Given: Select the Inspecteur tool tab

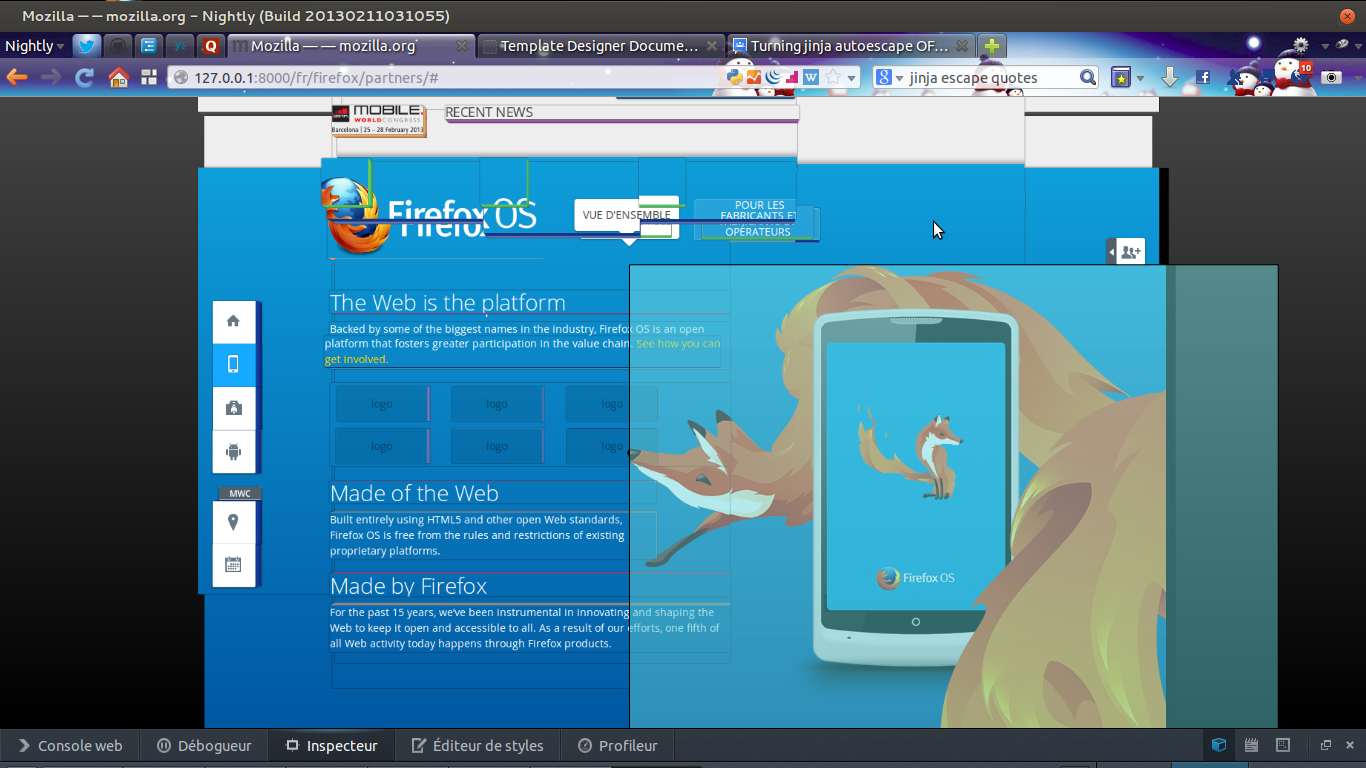Looking at the screenshot, I should point(332,745).
